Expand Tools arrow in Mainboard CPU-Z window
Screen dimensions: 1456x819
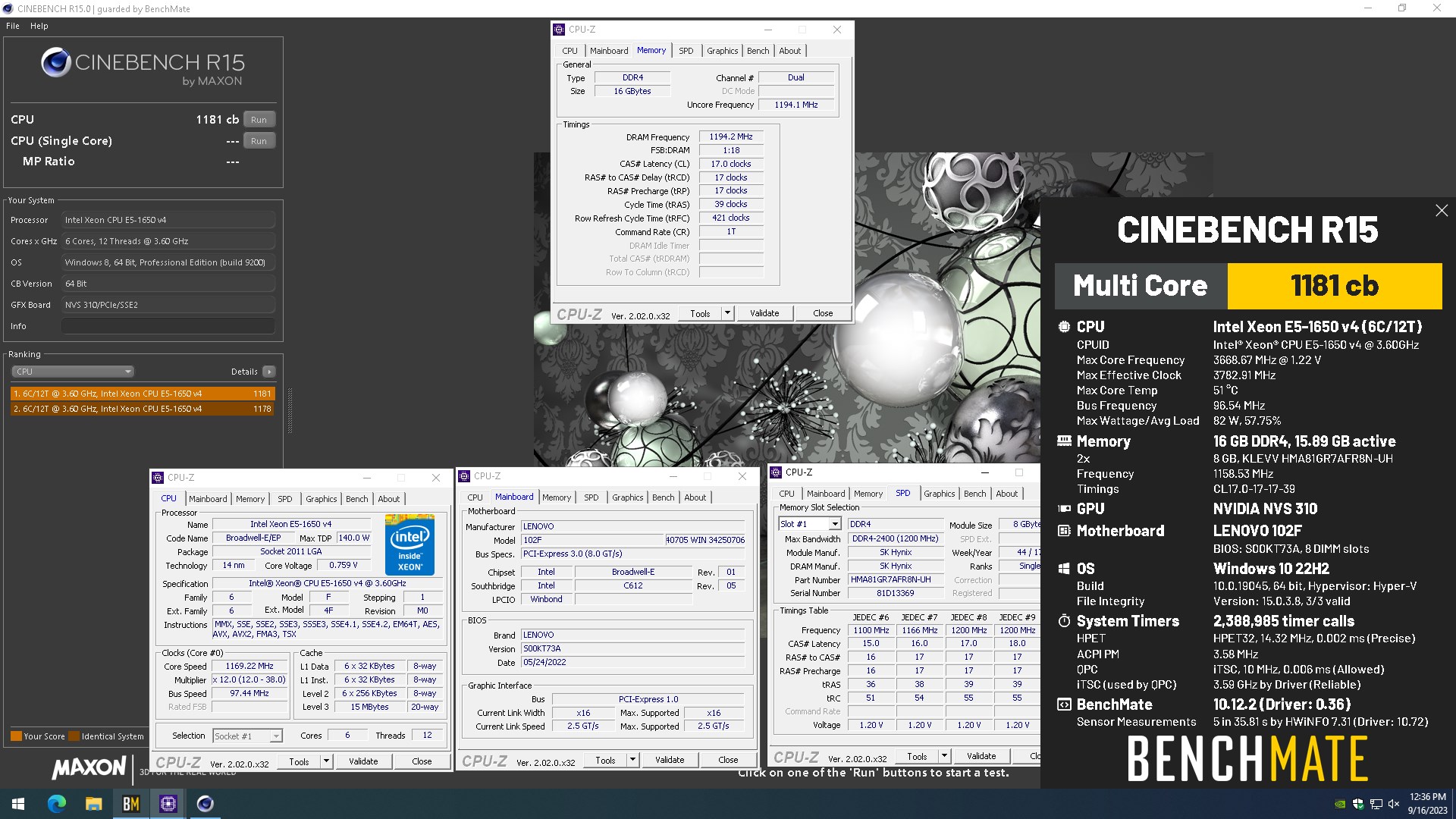point(632,760)
